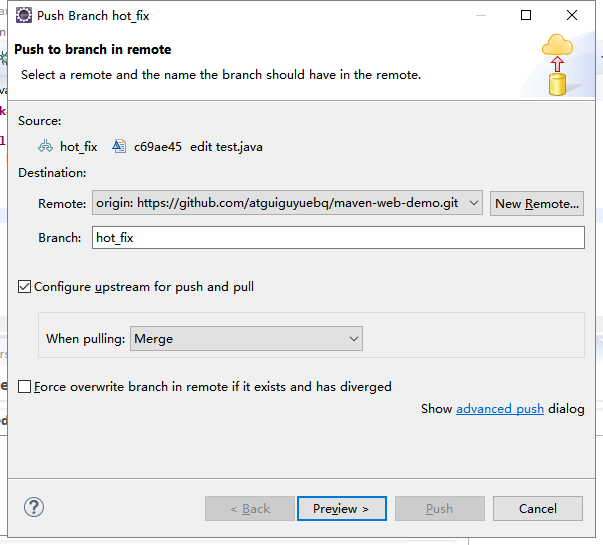Click the hot_fix source branch name

79,147
